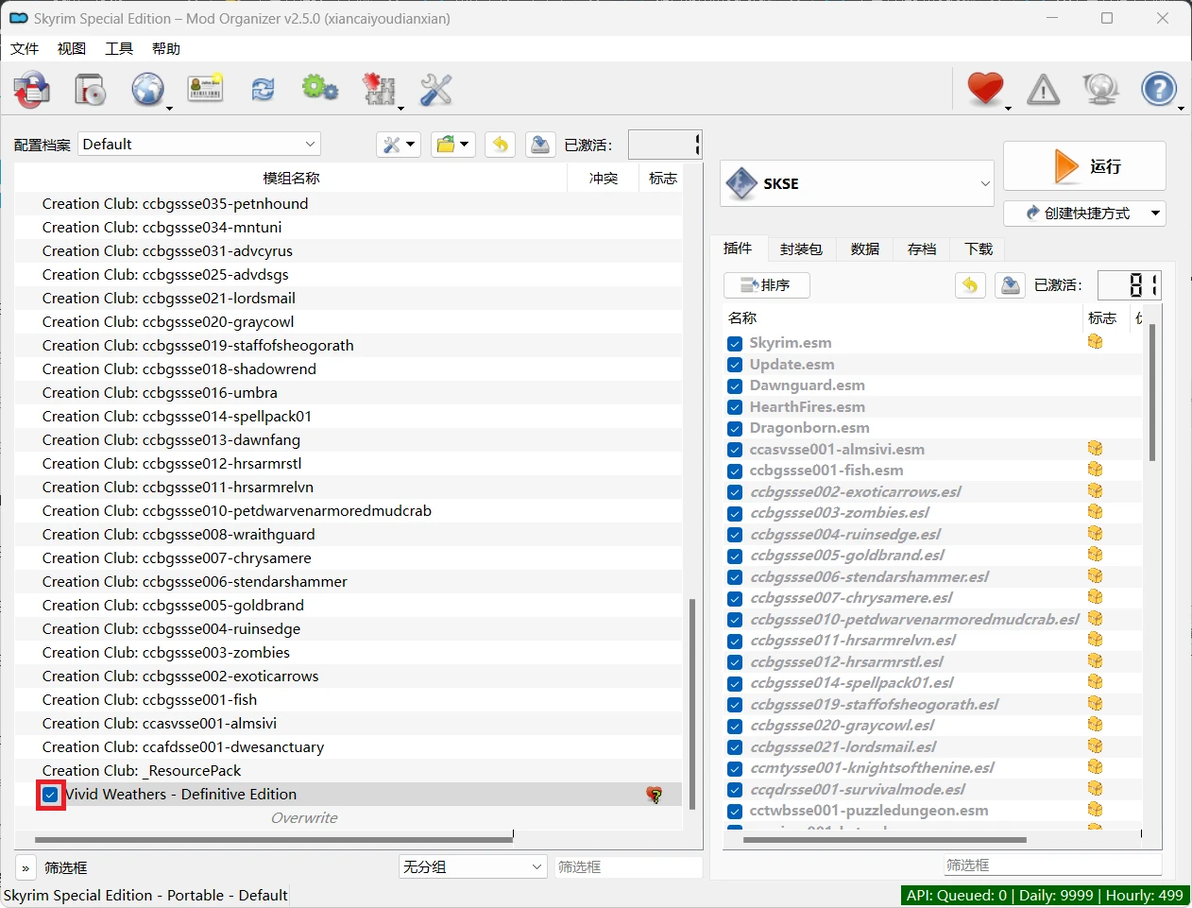Click the update globe icon in toolbar
The width and height of the screenshot is (1192, 908).
(x=1101, y=89)
